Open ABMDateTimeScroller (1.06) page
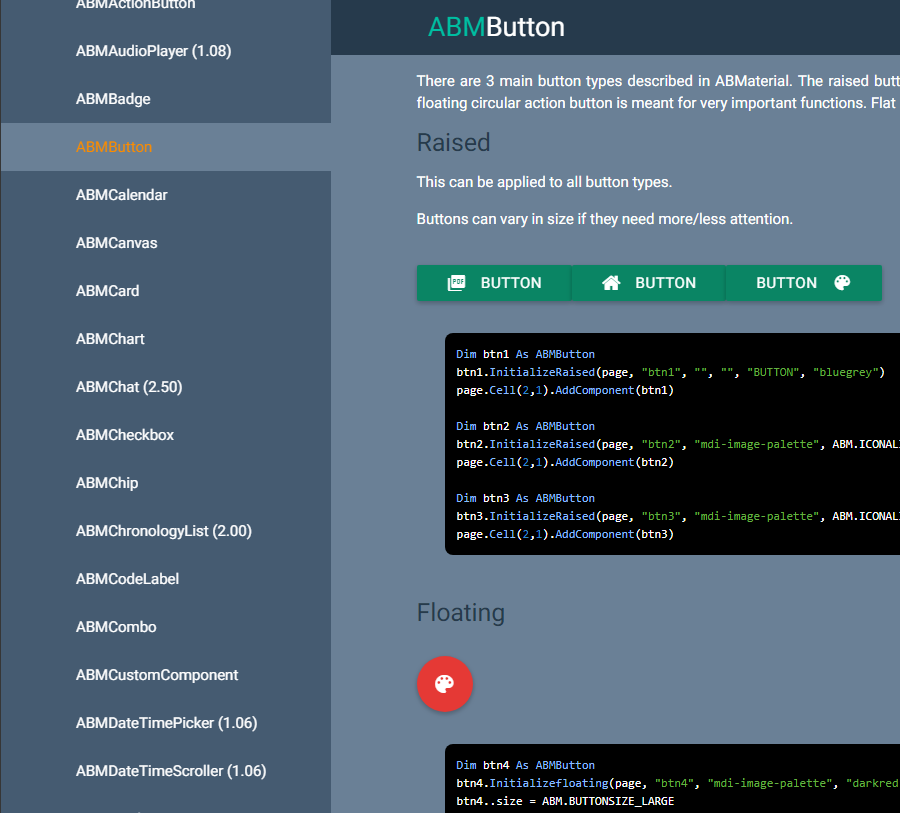Image resolution: width=900 pixels, height=813 pixels. [x=170, y=771]
